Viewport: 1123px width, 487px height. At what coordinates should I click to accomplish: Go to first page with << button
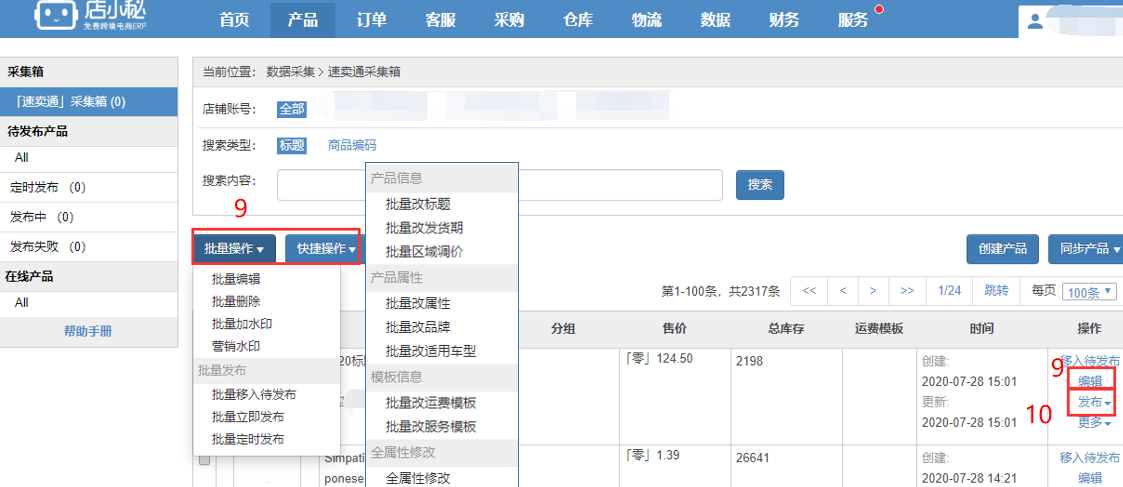point(809,291)
